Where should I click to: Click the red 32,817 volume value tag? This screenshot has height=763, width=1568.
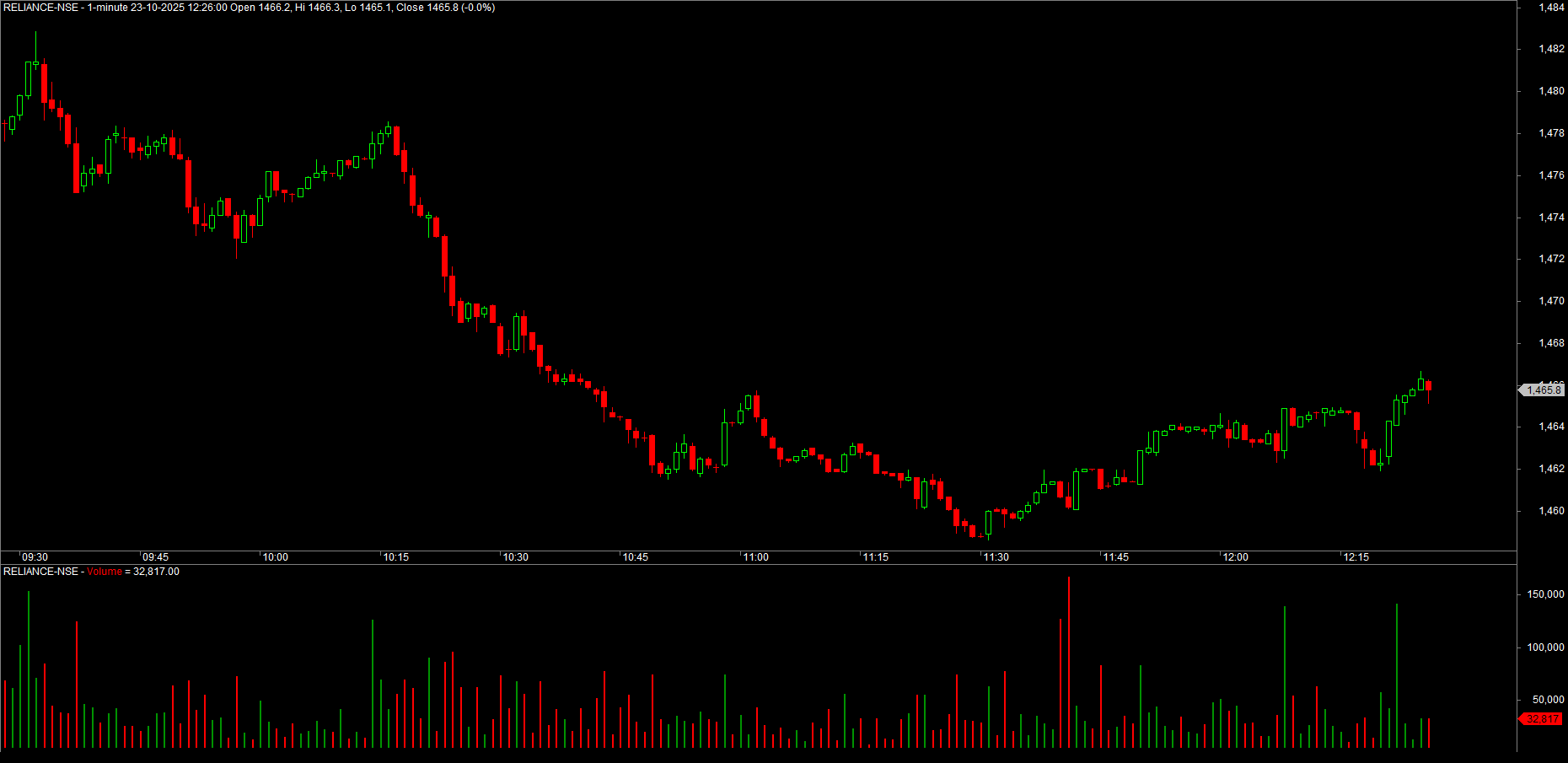pyautogui.click(x=1542, y=719)
